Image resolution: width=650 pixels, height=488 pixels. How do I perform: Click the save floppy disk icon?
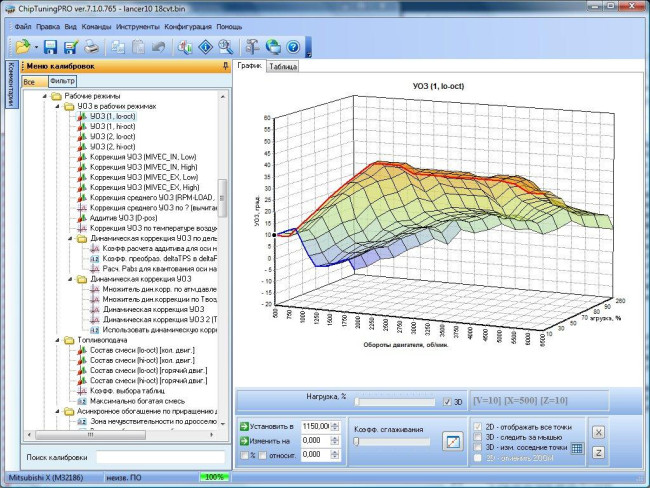click(x=51, y=47)
